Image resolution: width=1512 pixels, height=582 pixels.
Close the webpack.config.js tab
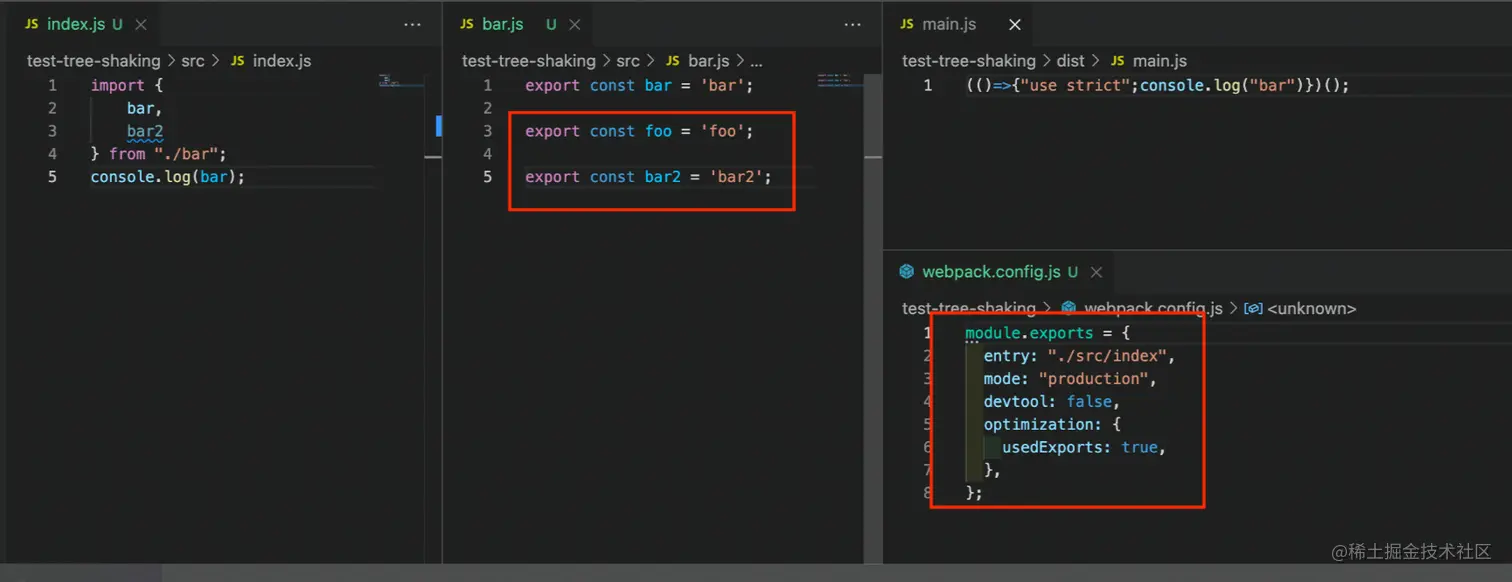point(1096,271)
